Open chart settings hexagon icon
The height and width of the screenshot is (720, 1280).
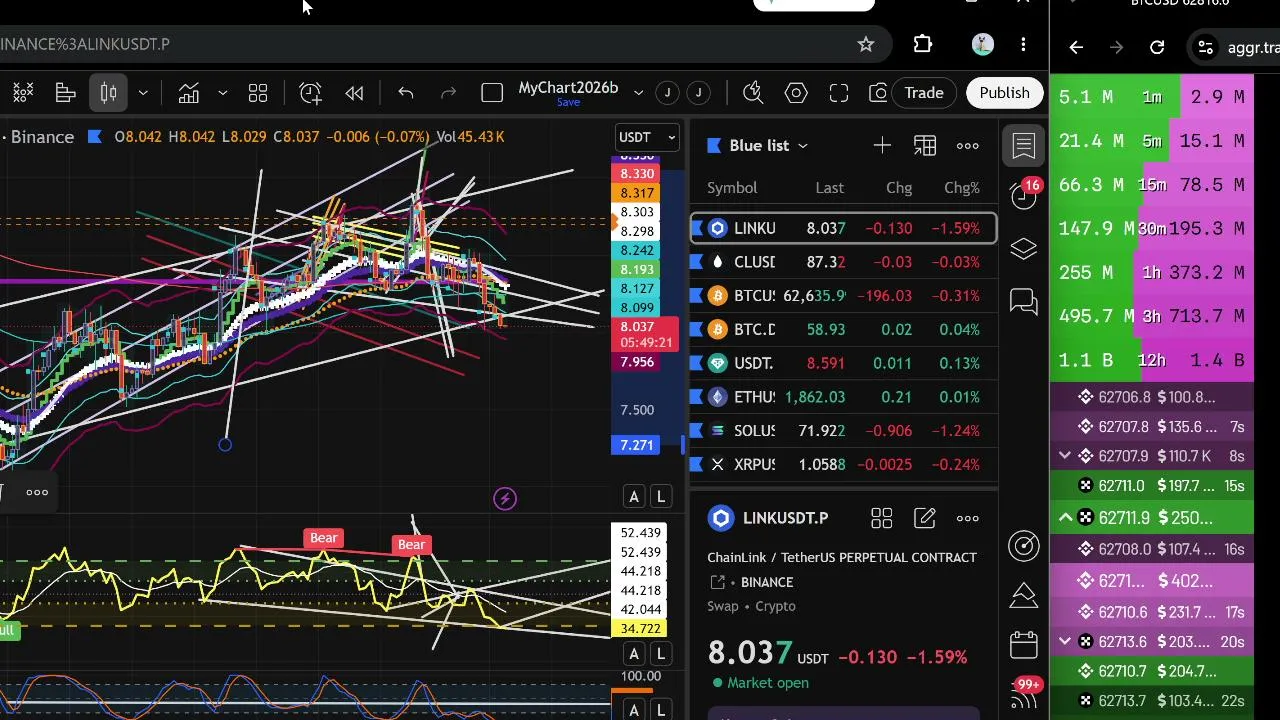[796, 93]
